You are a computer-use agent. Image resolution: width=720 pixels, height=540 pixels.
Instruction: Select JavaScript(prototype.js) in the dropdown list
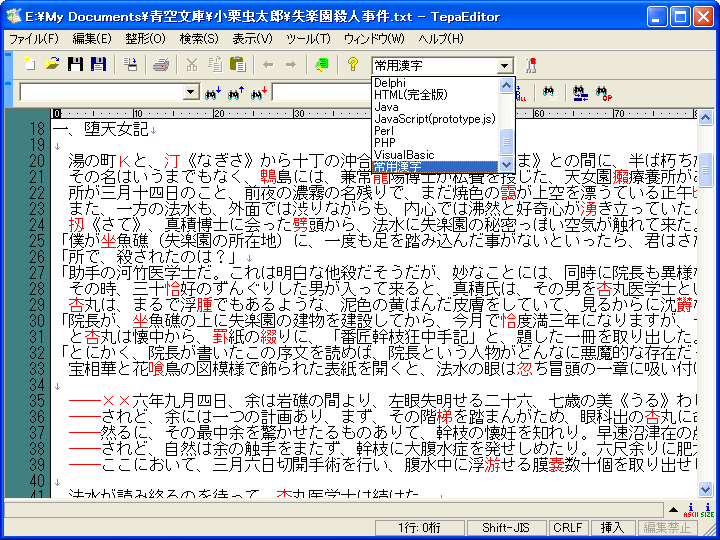[x=433, y=119]
